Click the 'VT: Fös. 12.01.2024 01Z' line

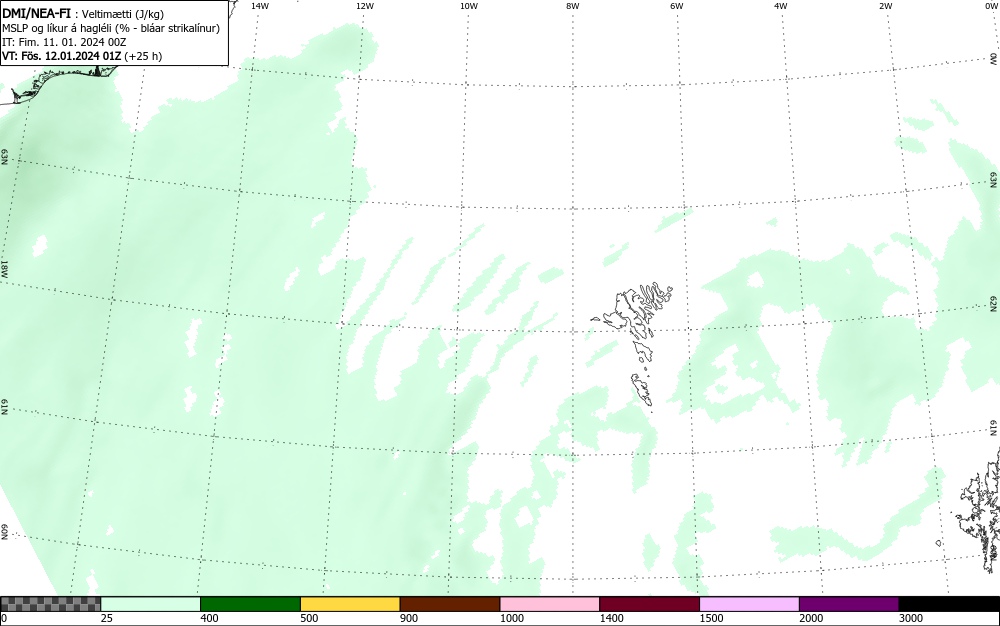(82, 56)
